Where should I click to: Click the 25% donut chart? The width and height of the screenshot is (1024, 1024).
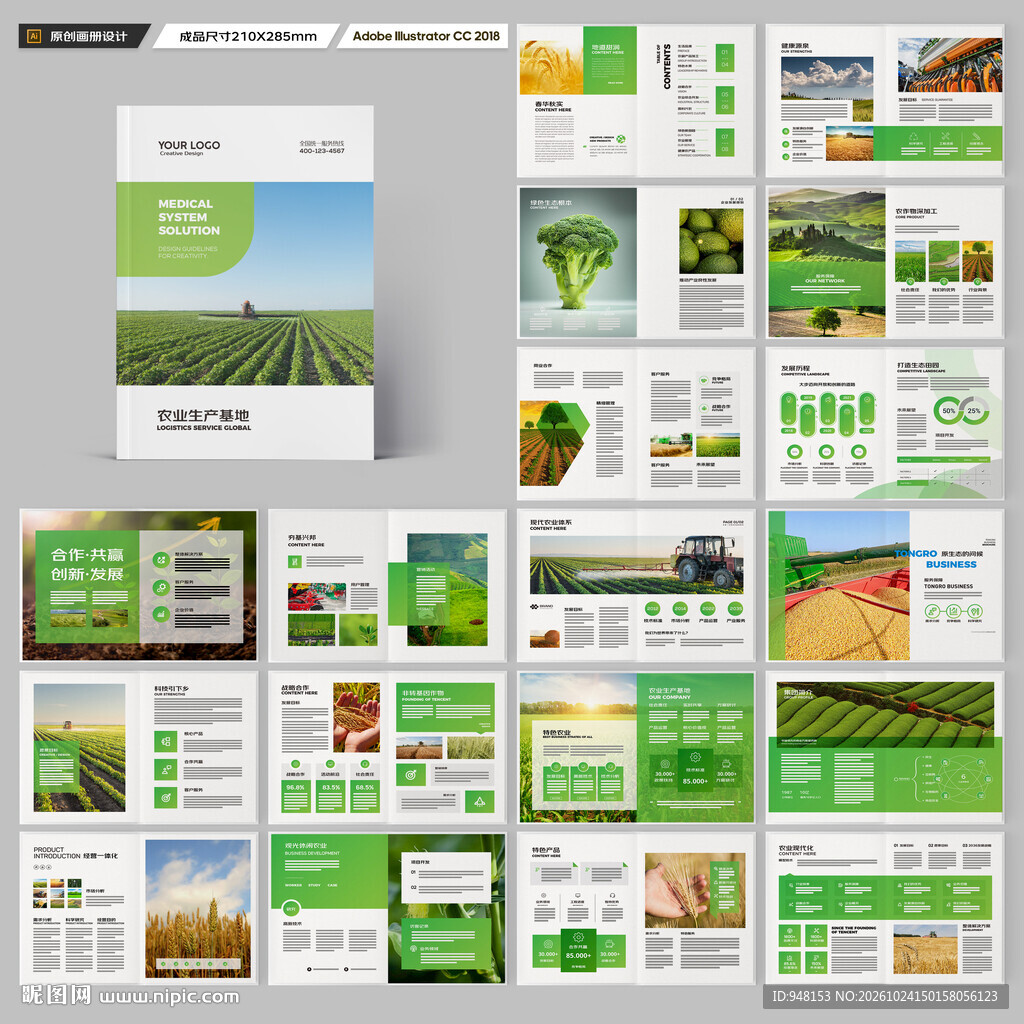(x=974, y=411)
